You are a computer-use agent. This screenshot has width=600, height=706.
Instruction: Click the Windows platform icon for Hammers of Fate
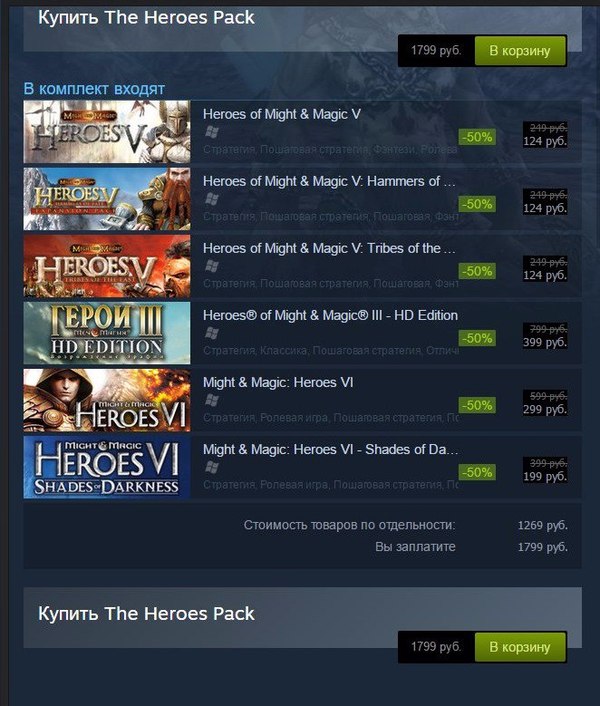point(212,199)
